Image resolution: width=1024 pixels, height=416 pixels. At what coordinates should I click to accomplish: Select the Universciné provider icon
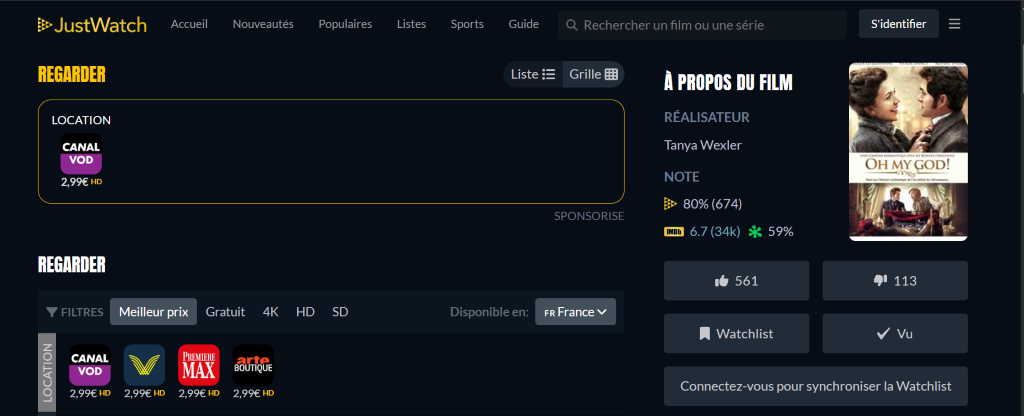coord(144,365)
